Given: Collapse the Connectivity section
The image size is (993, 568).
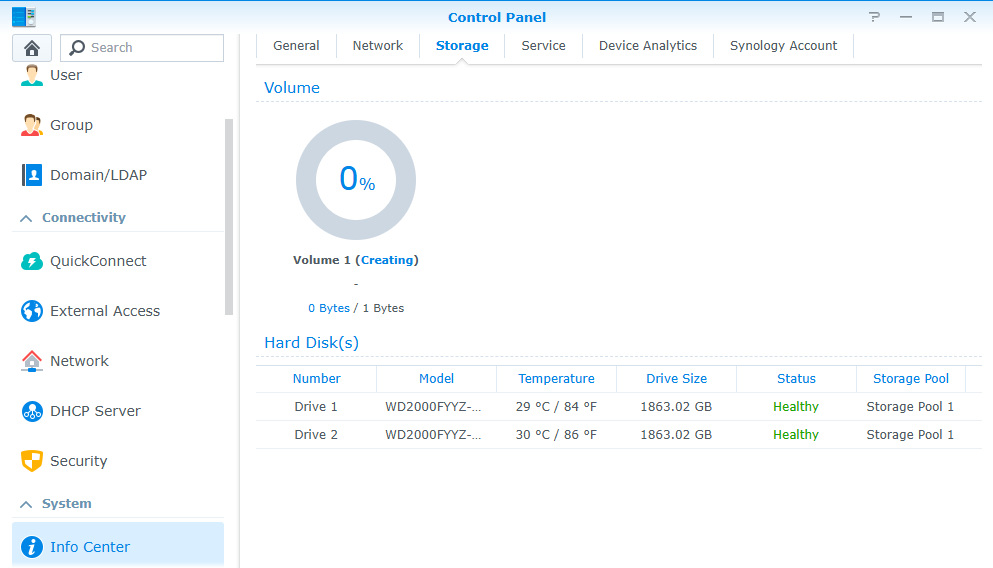Looking at the screenshot, I should coord(26,218).
